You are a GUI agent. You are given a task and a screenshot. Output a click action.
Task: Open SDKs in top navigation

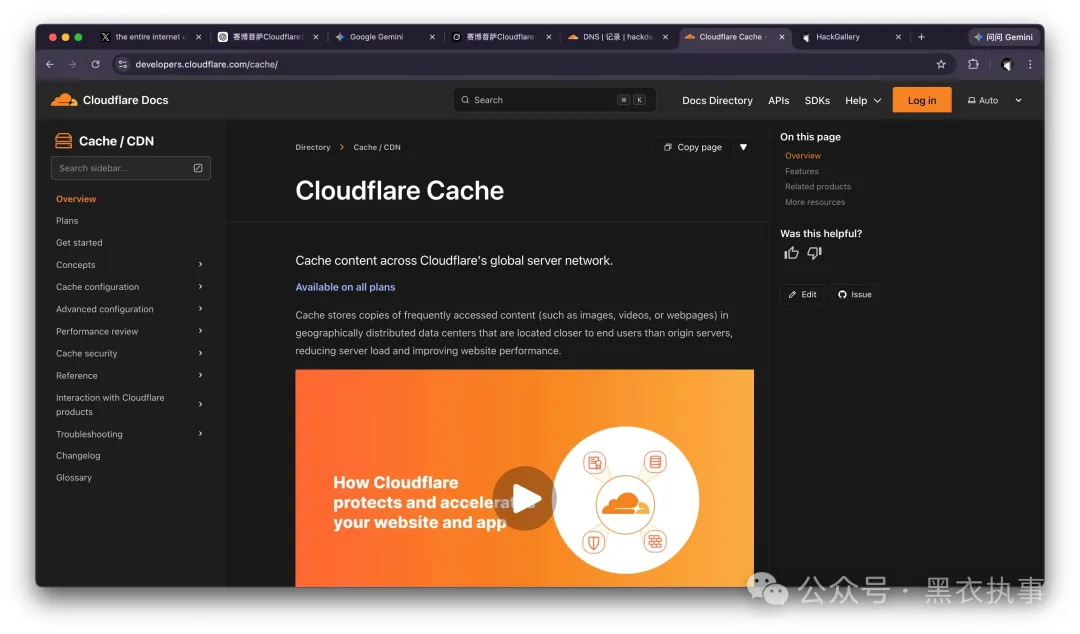coord(817,100)
